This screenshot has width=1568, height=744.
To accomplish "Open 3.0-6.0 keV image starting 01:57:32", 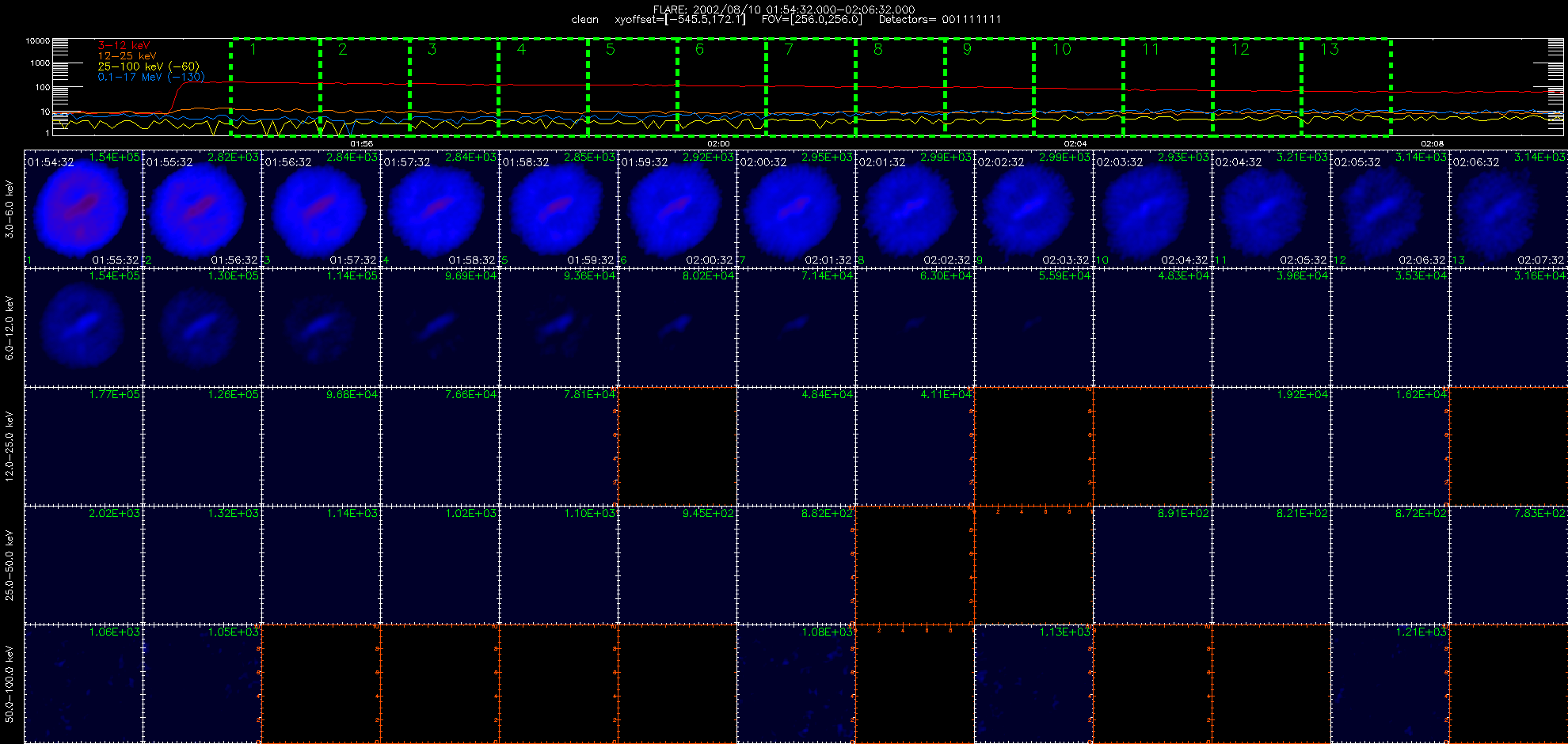I will tap(440, 209).
